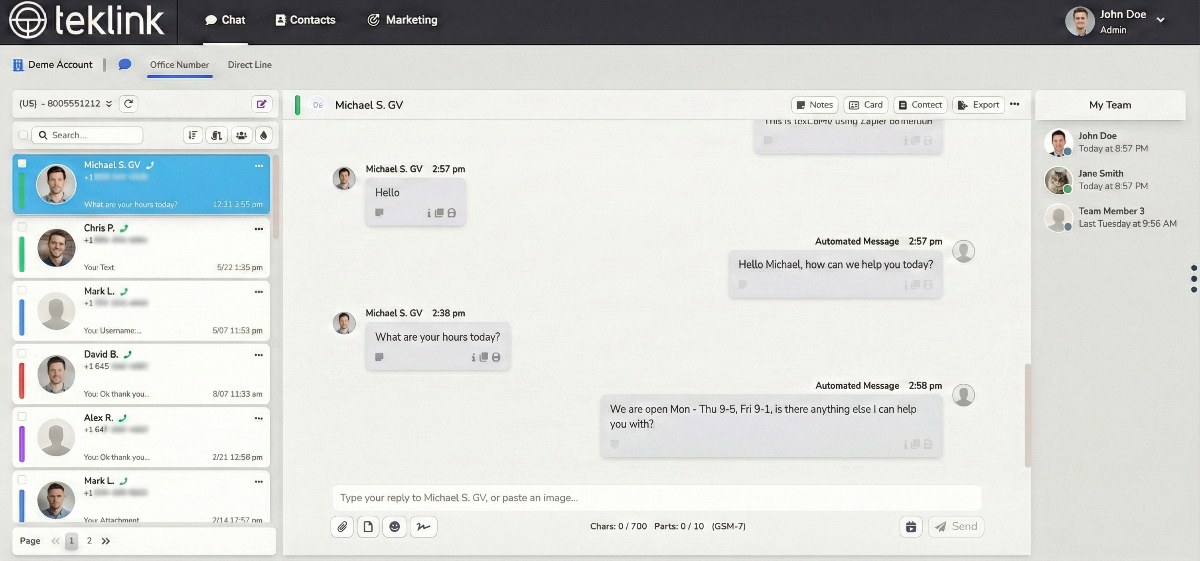Click the red color bar on David B. card
The height and width of the screenshot is (561, 1200).
[x=22, y=379]
